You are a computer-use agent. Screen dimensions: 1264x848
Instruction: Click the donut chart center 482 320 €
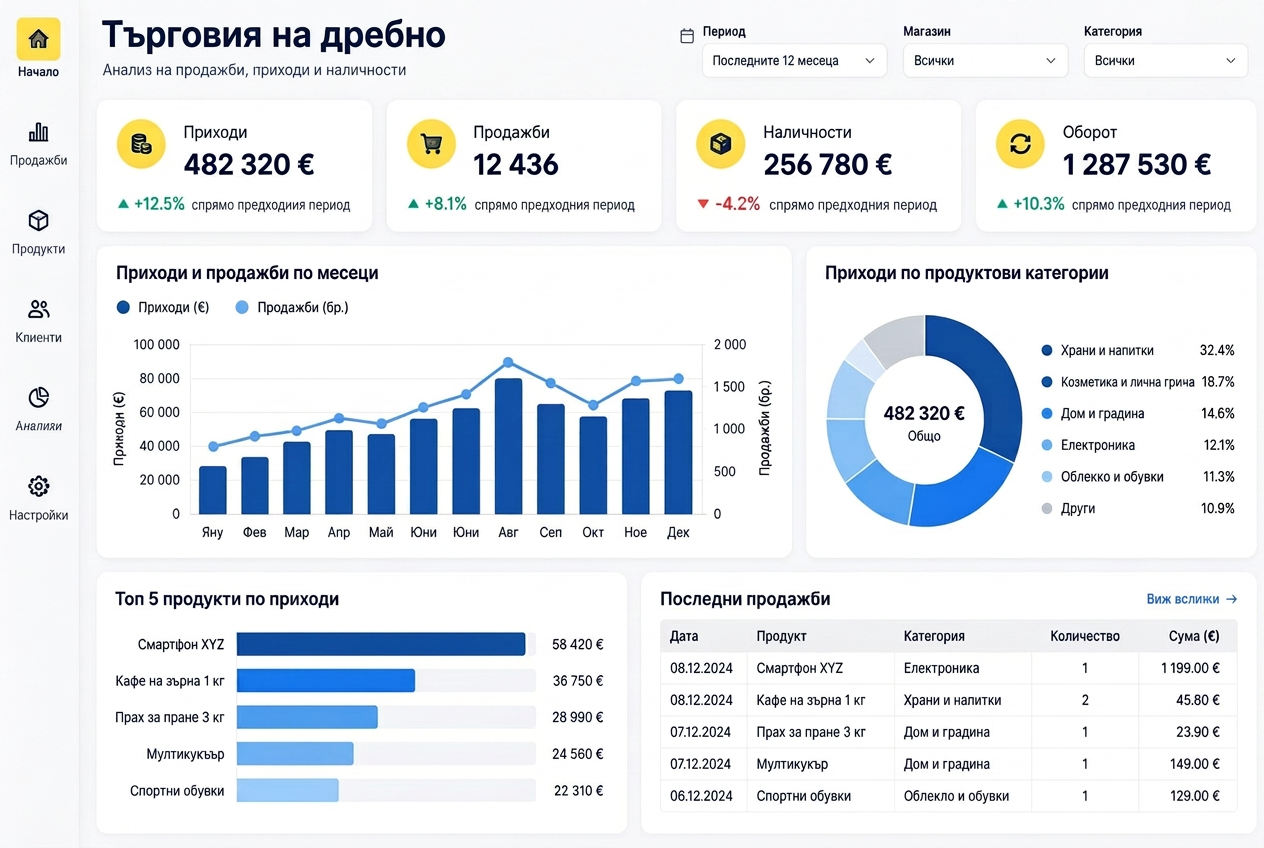pos(924,413)
